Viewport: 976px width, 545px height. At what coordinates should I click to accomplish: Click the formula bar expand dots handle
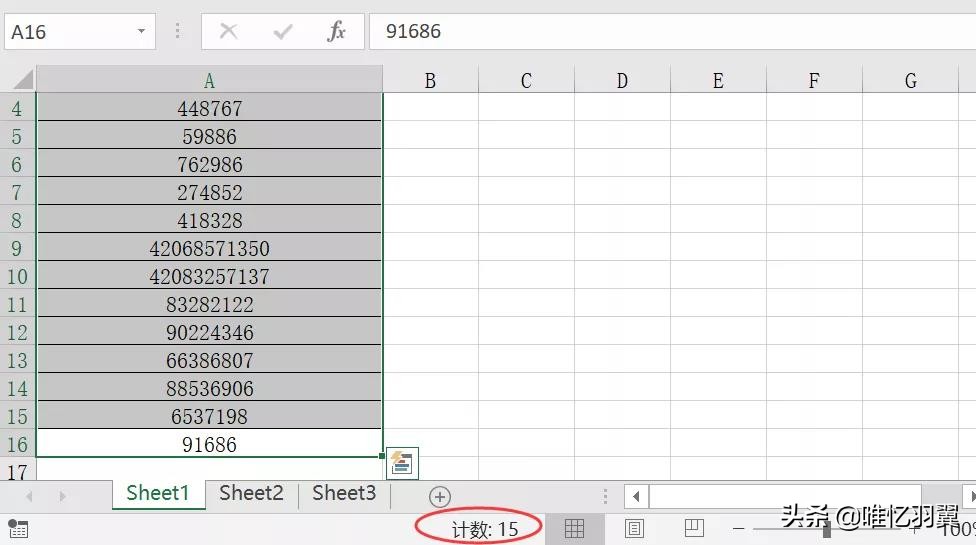(177, 31)
